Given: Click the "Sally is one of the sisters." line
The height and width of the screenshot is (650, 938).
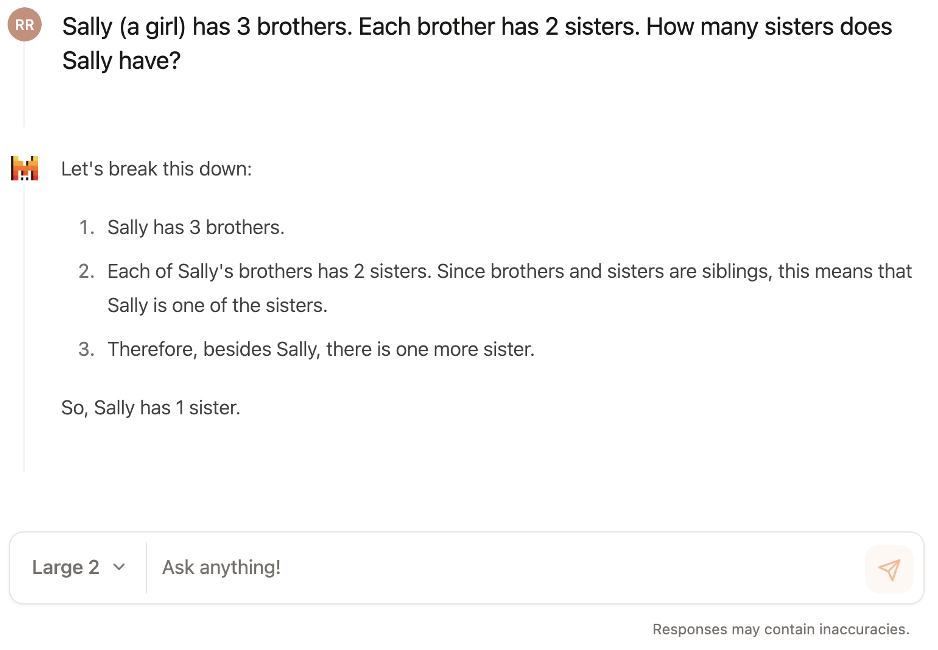Looking at the screenshot, I should (217, 306).
